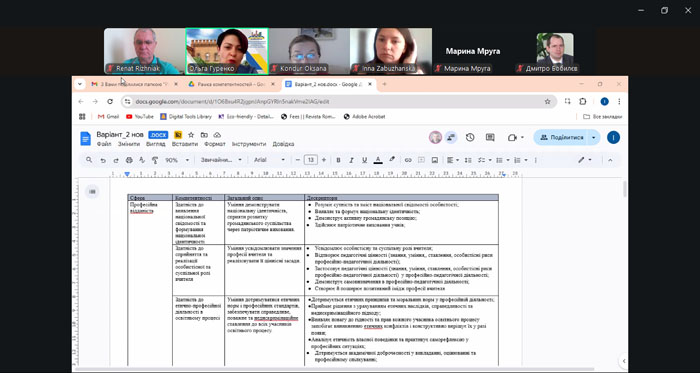Open the Файл menu

(x=104, y=144)
